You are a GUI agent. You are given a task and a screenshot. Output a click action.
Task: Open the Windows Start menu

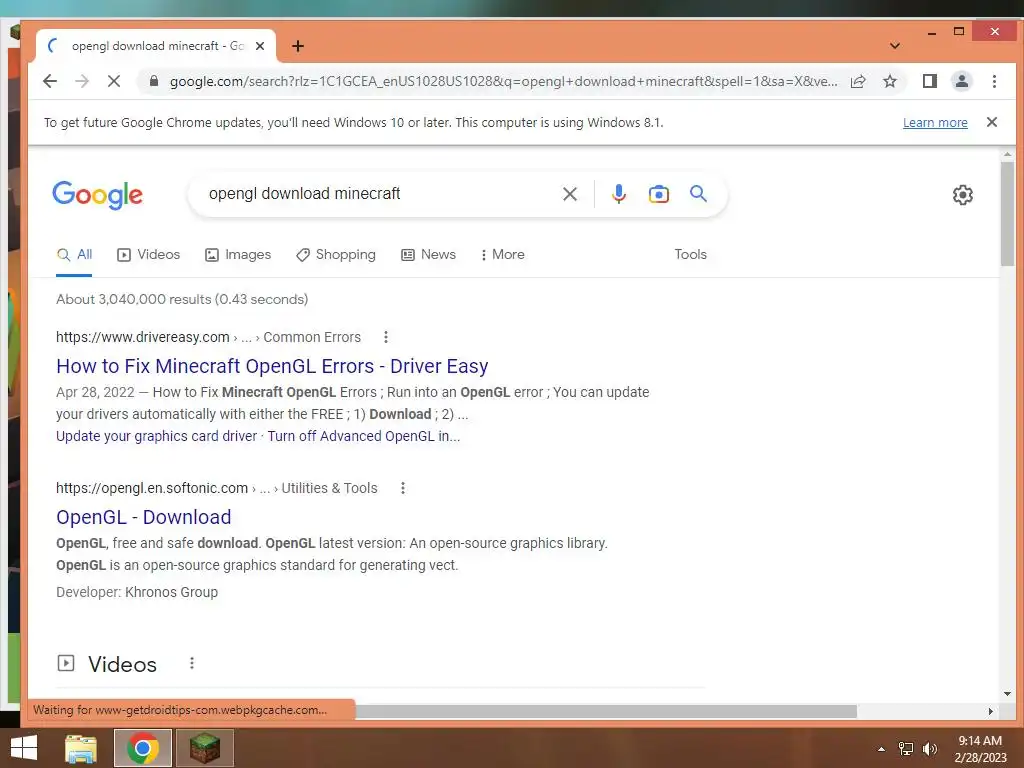click(24, 748)
